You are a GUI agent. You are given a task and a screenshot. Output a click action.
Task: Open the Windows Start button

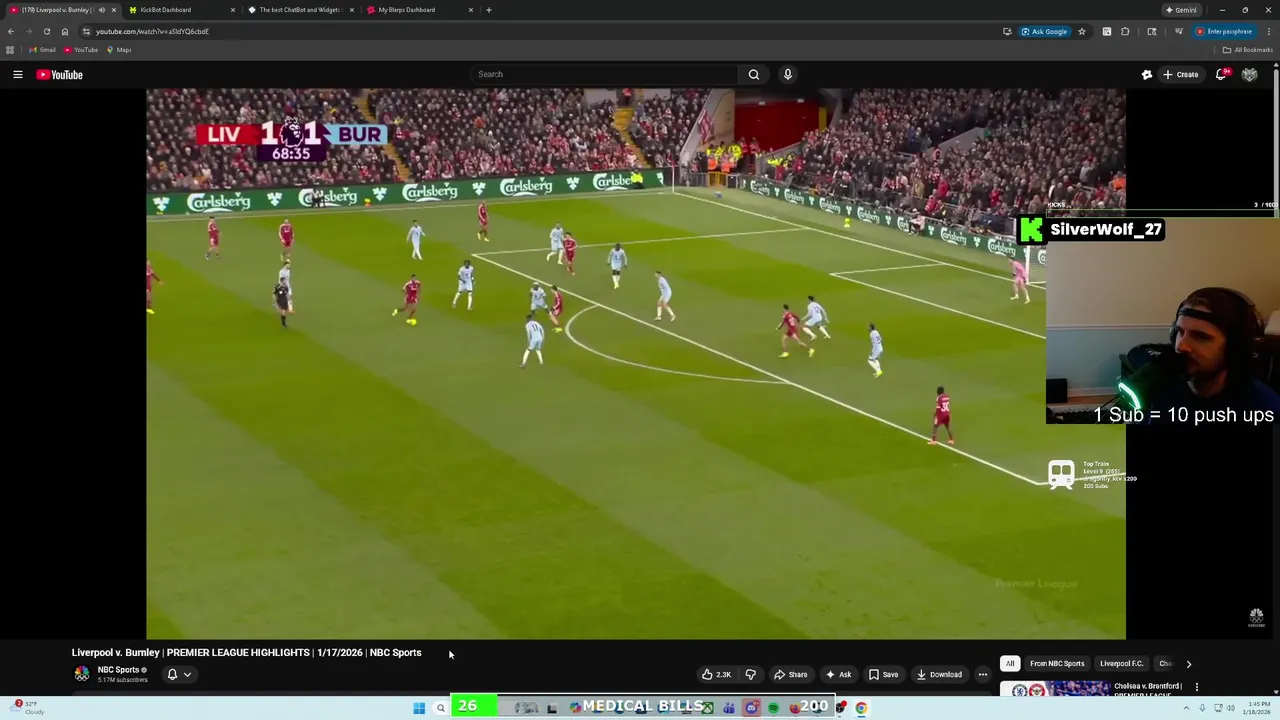[419, 708]
